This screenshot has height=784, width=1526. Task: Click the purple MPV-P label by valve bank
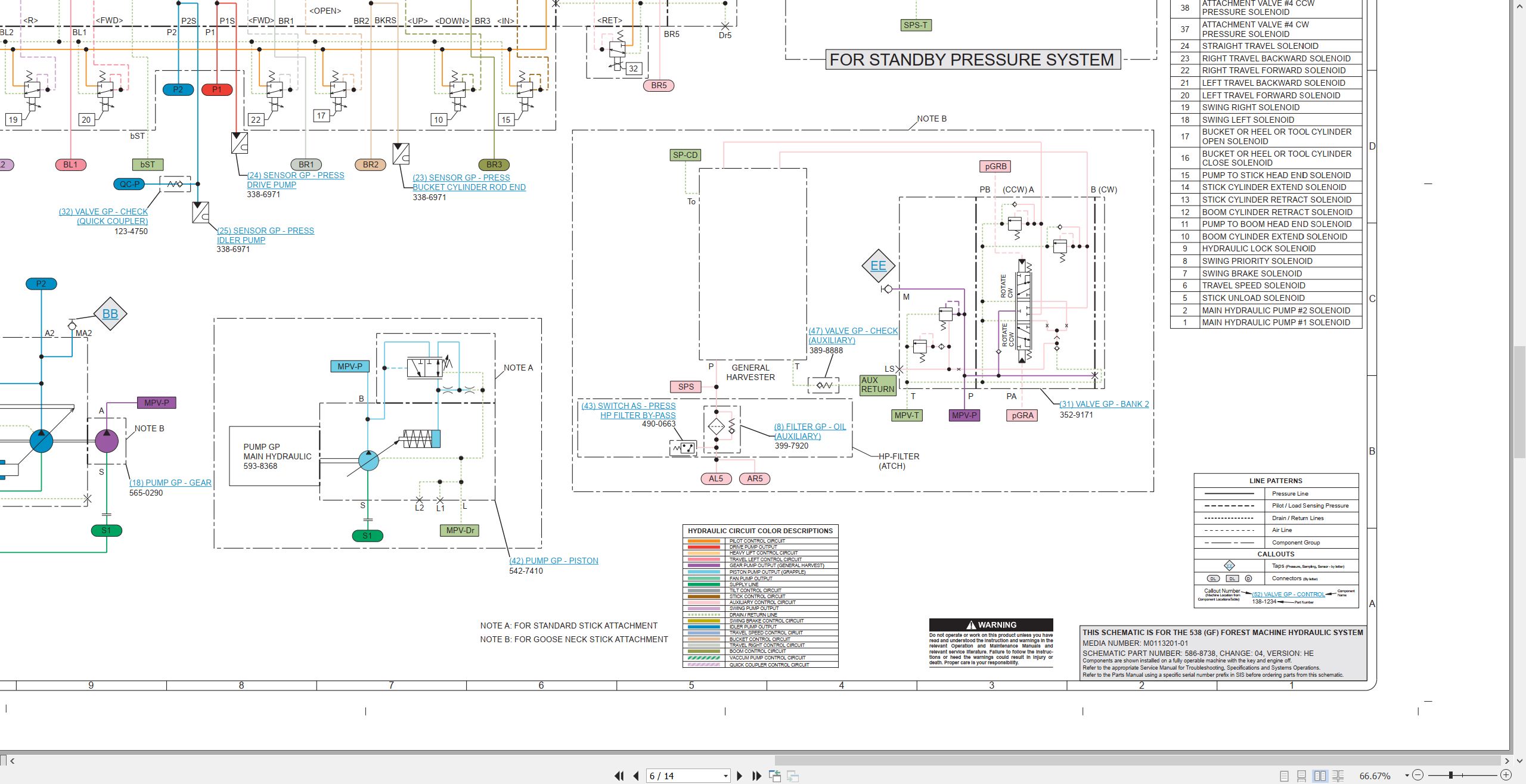964,415
